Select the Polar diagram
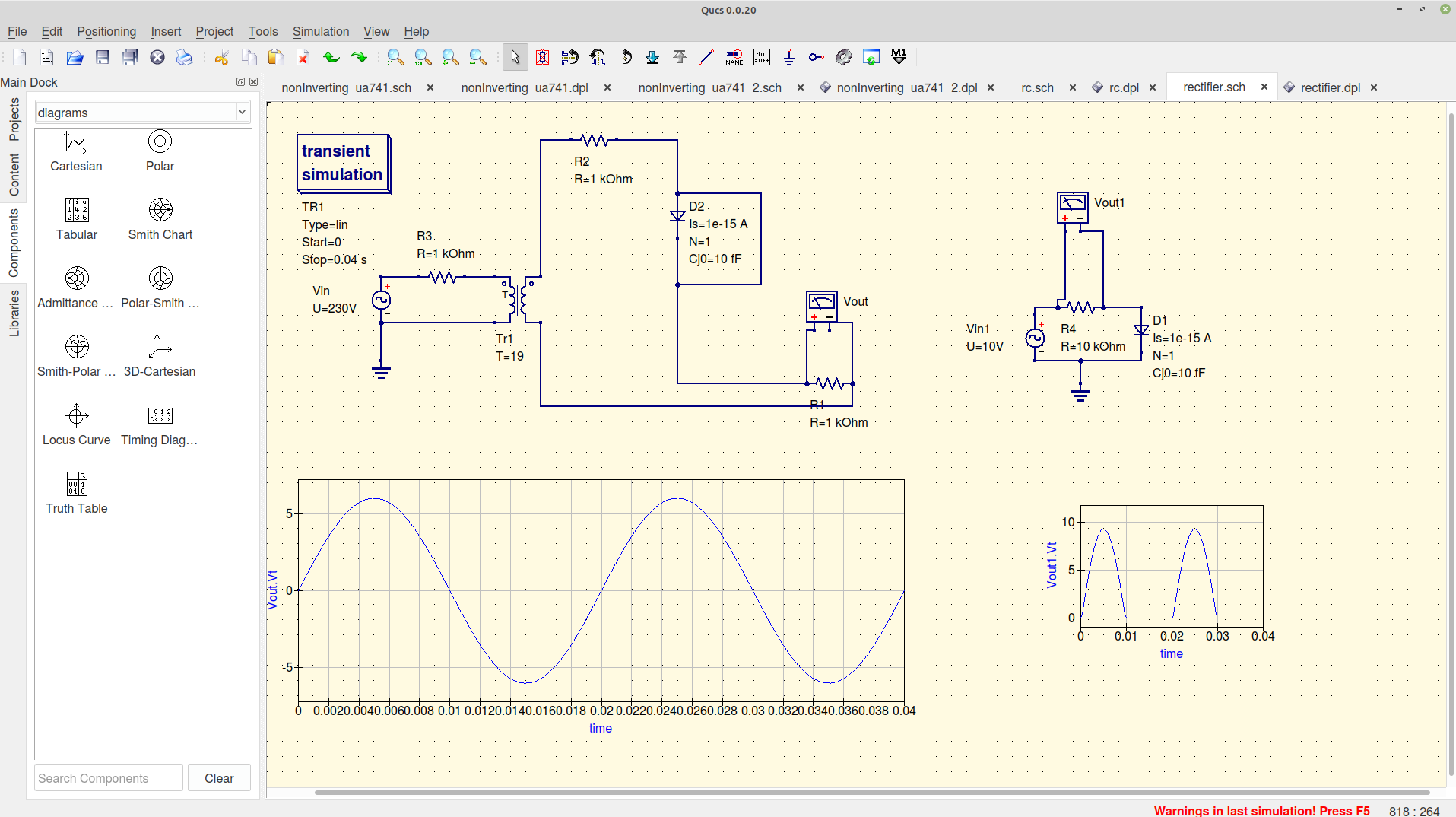Viewport: 1456px width, 817px height. tap(160, 151)
